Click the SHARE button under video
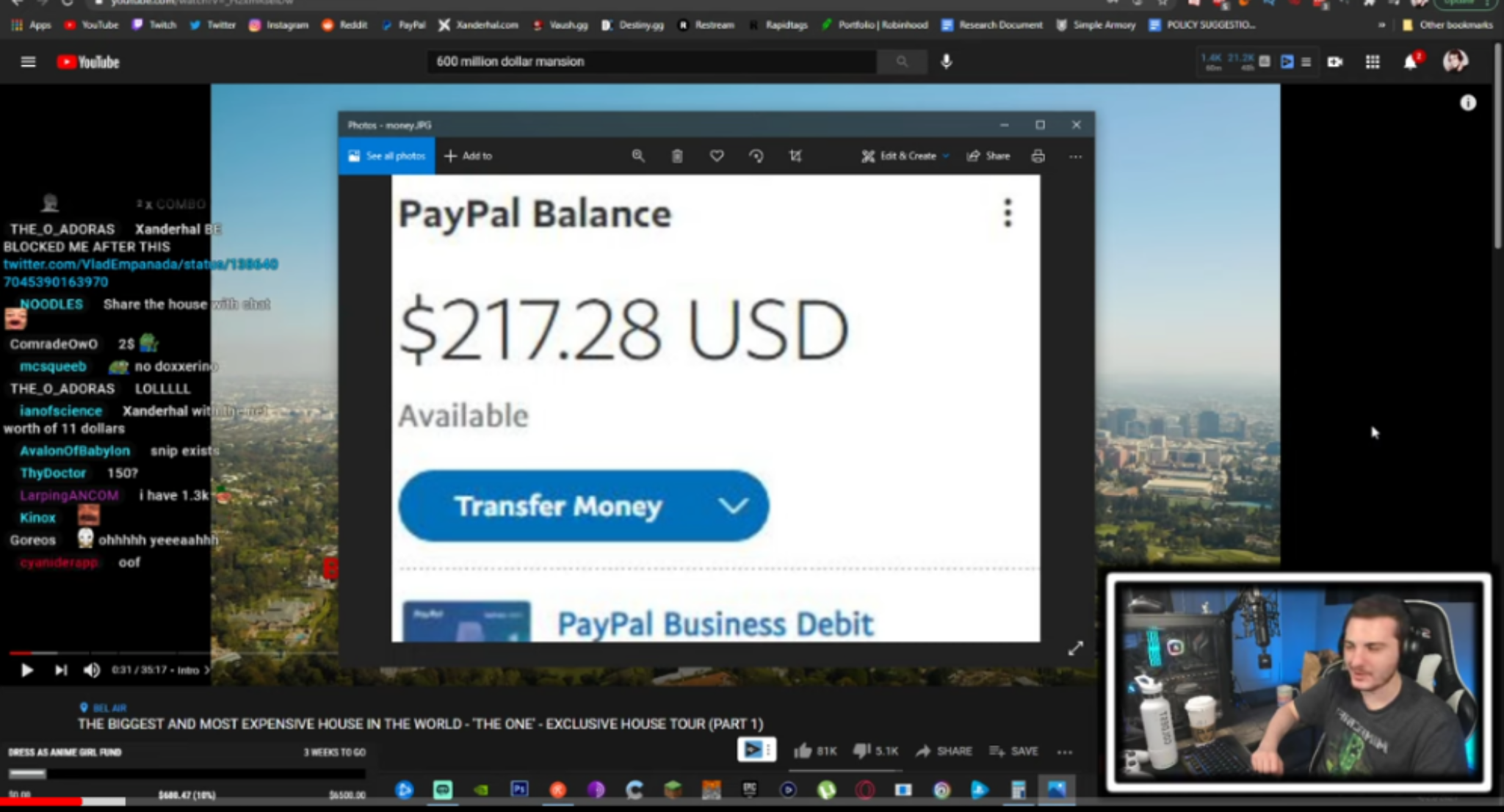This screenshot has width=1504, height=812. 944,750
